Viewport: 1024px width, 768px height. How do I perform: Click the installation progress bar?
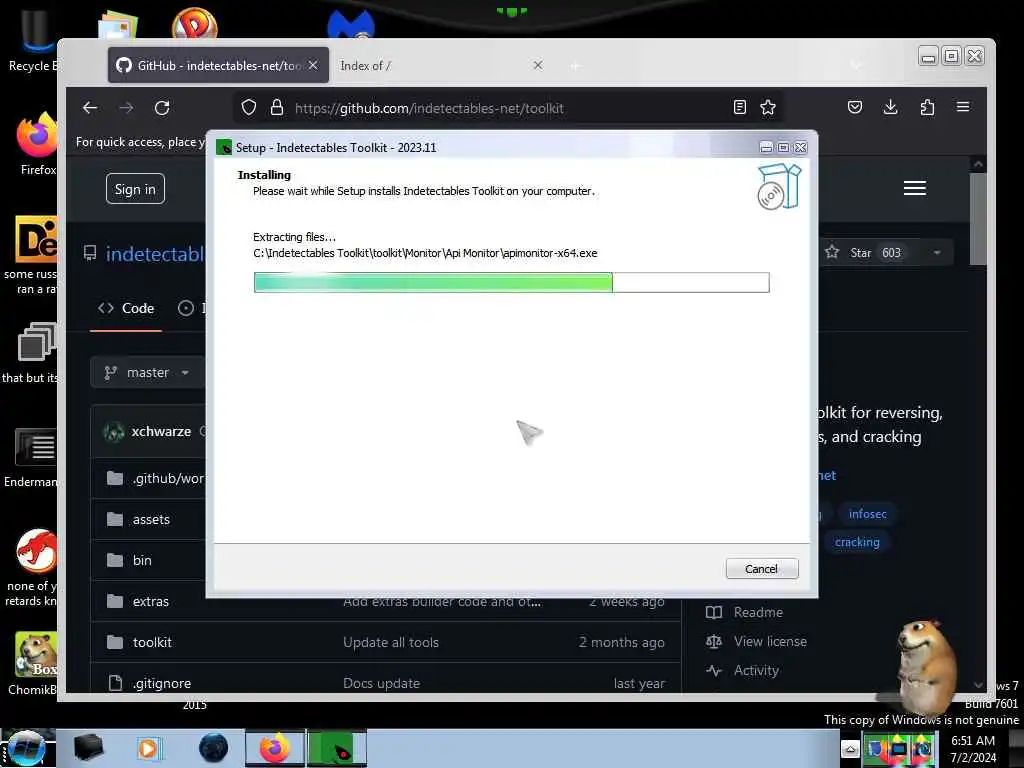pyautogui.click(x=511, y=282)
